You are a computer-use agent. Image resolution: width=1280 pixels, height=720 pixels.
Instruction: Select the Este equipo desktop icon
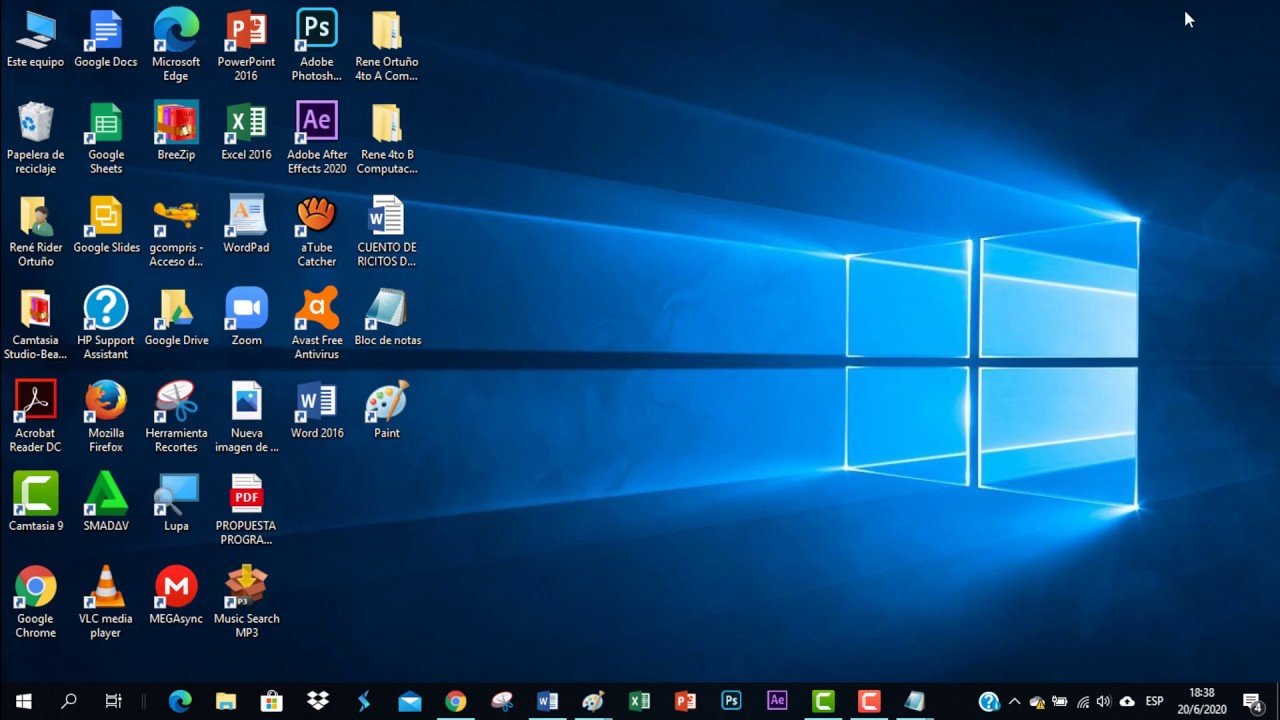pyautogui.click(x=35, y=40)
